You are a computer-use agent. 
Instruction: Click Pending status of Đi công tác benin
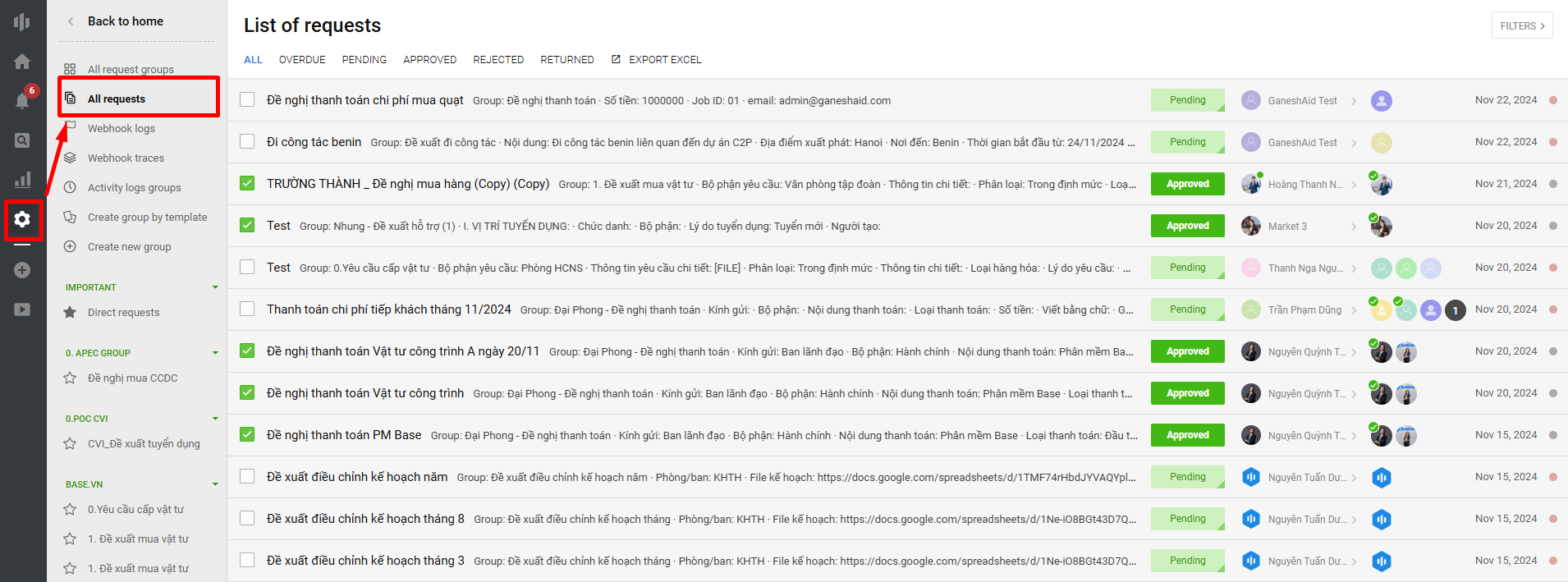point(1188,142)
